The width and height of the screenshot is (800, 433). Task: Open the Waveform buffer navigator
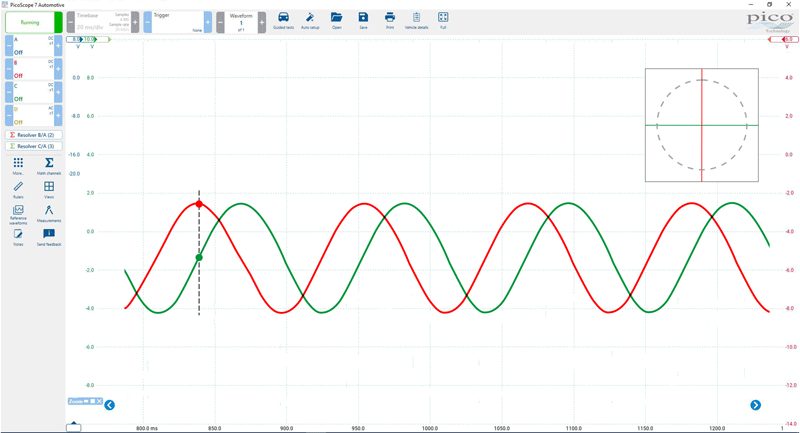[241, 22]
